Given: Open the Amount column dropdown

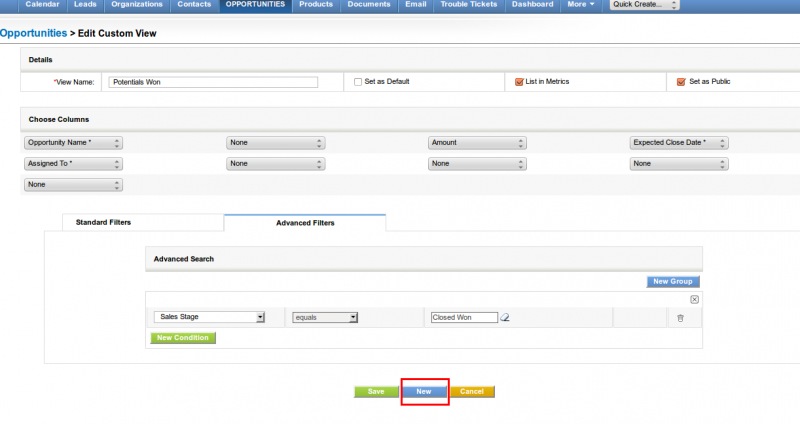Looking at the screenshot, I should (x=477, y=143).
